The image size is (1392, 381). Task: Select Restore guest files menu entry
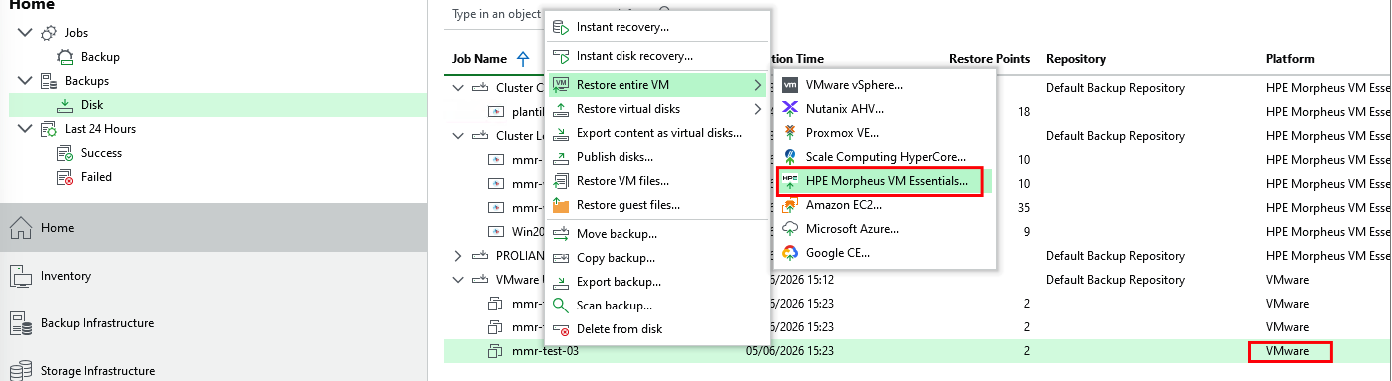[657, 205]
